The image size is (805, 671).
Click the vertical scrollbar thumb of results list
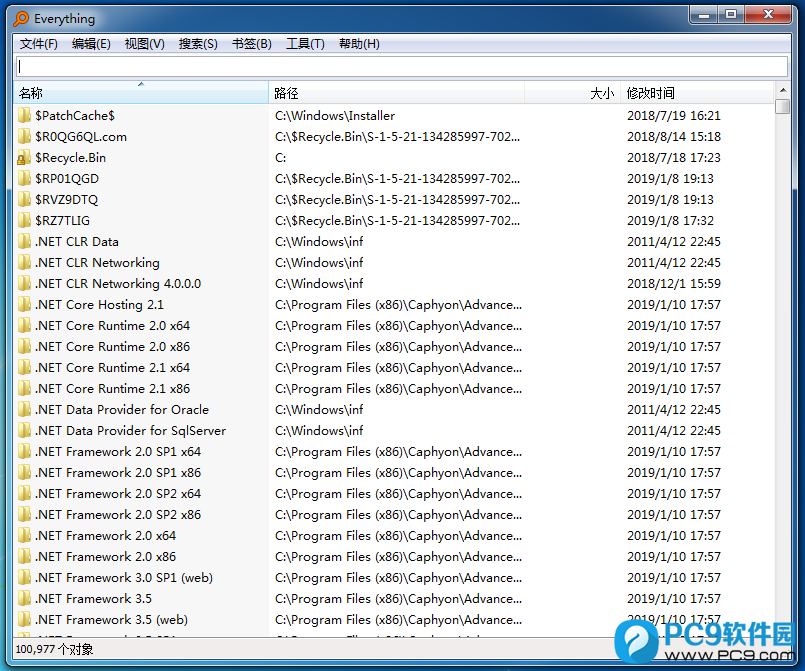[782, 106]
